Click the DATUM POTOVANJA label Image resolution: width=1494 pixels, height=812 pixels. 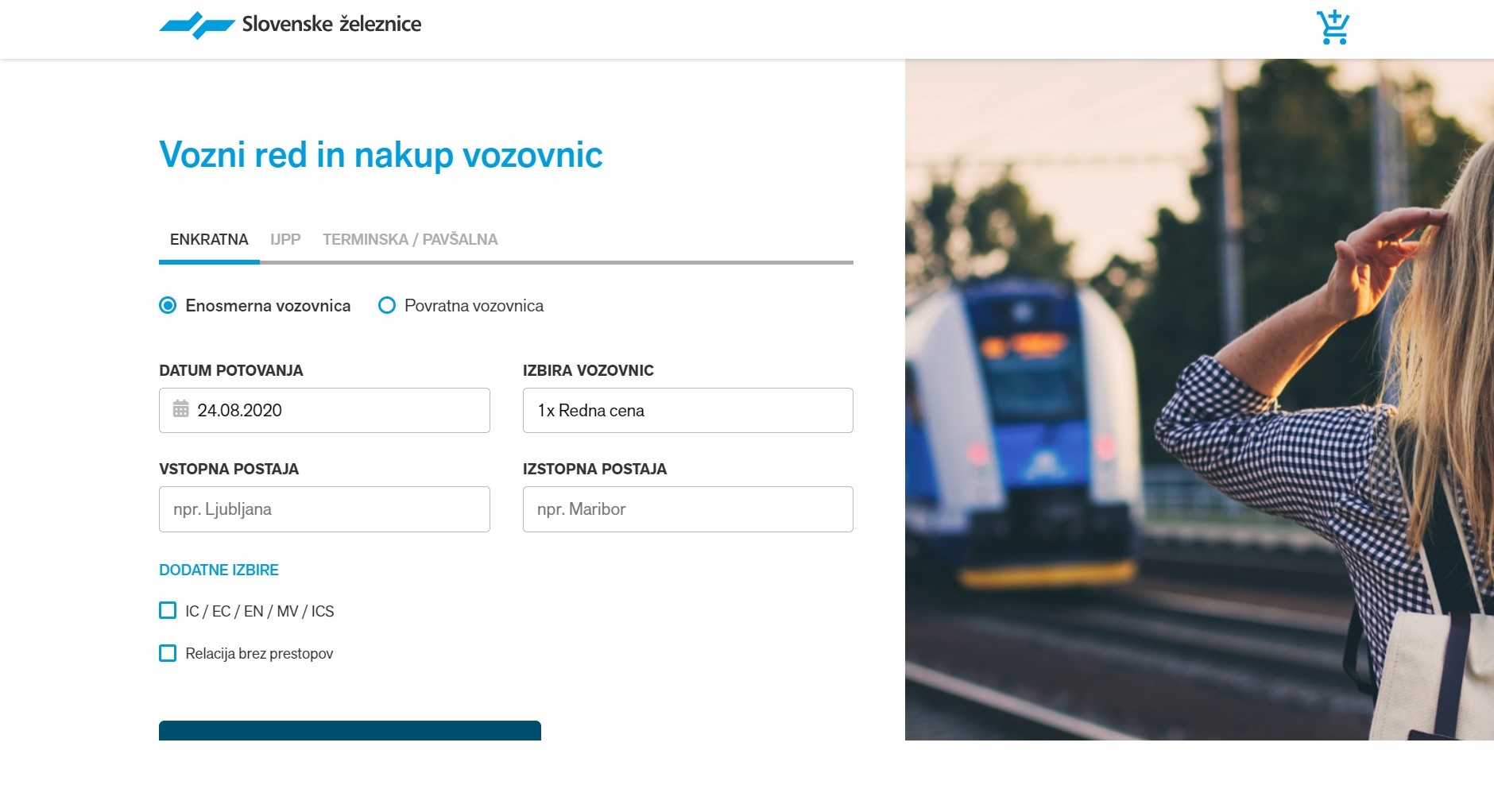pyautogui.click(x=231, y=370)
